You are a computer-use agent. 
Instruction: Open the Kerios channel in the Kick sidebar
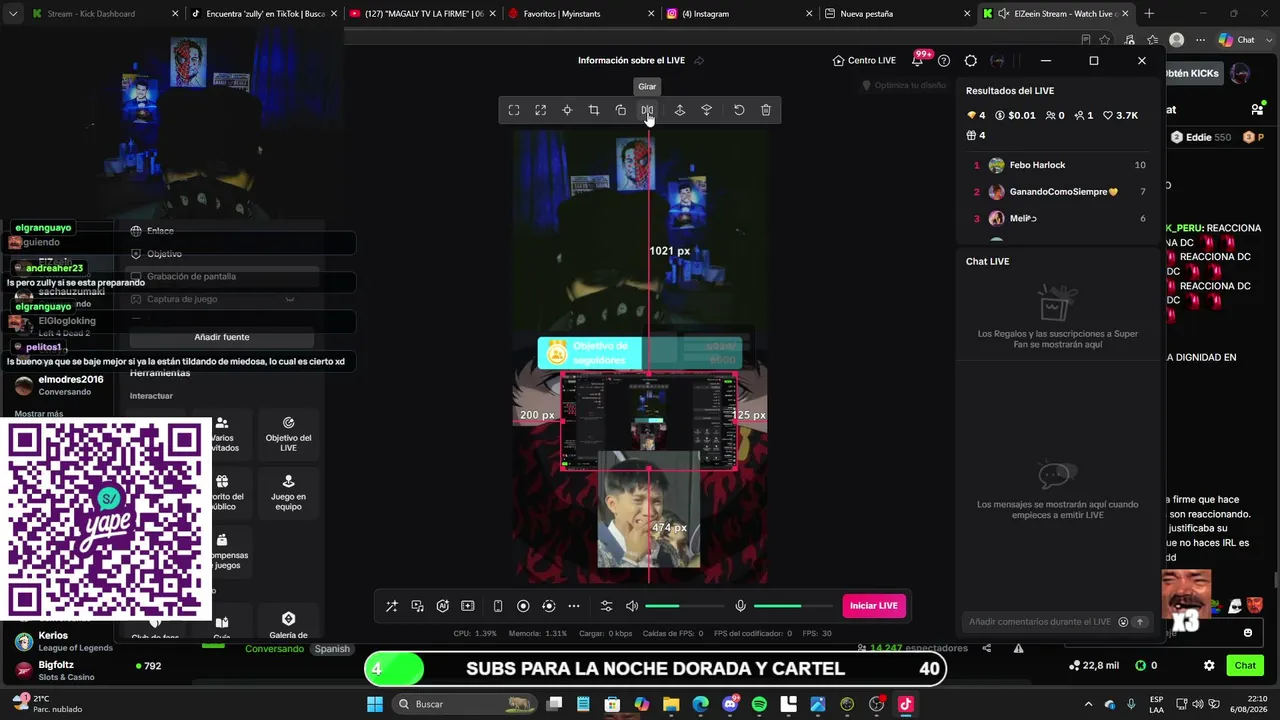pyautogui.click(x=66, y=641)
